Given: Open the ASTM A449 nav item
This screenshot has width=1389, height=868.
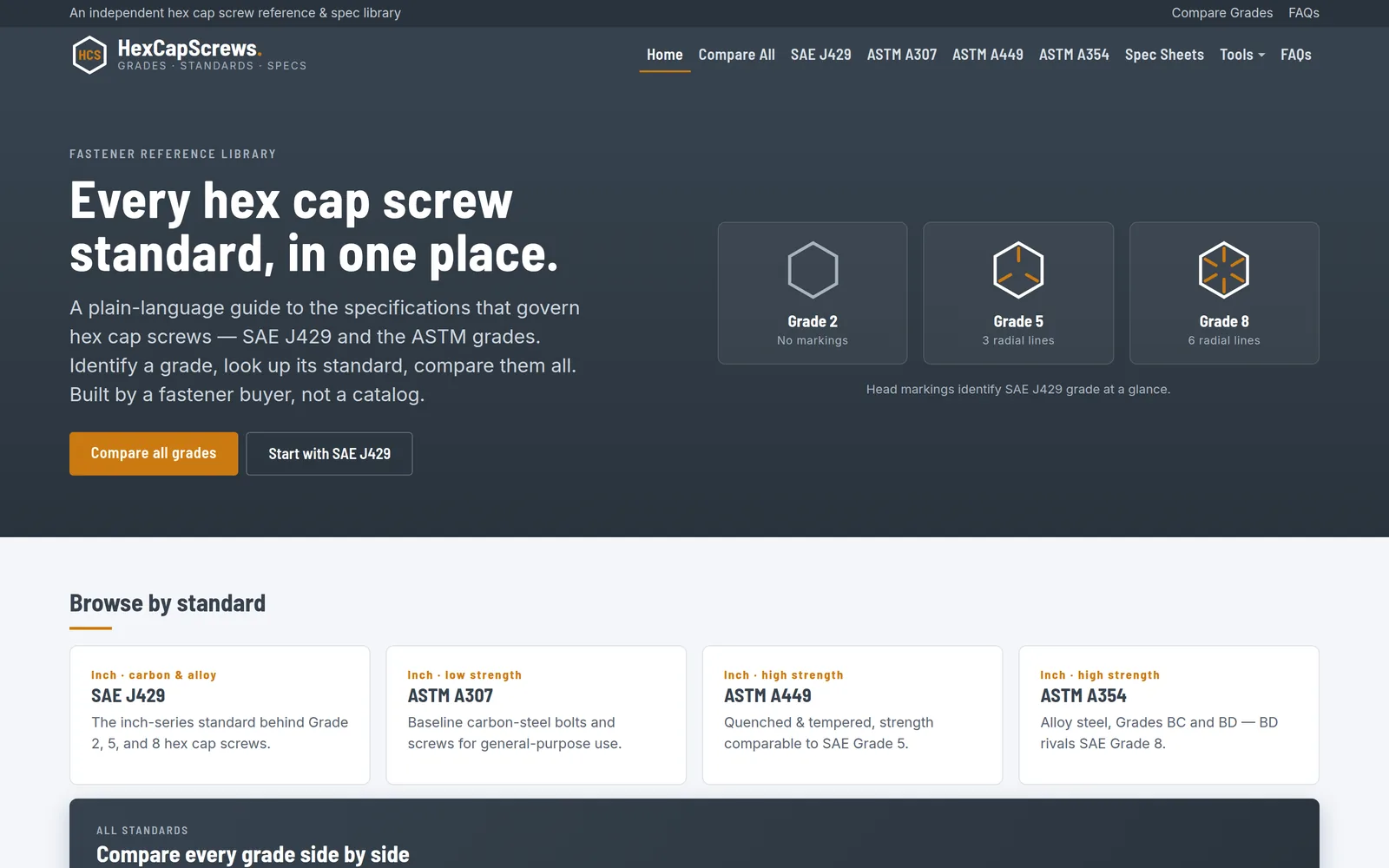Looking at the screenshot, I should pyautogui.click(x=988, y=55).
